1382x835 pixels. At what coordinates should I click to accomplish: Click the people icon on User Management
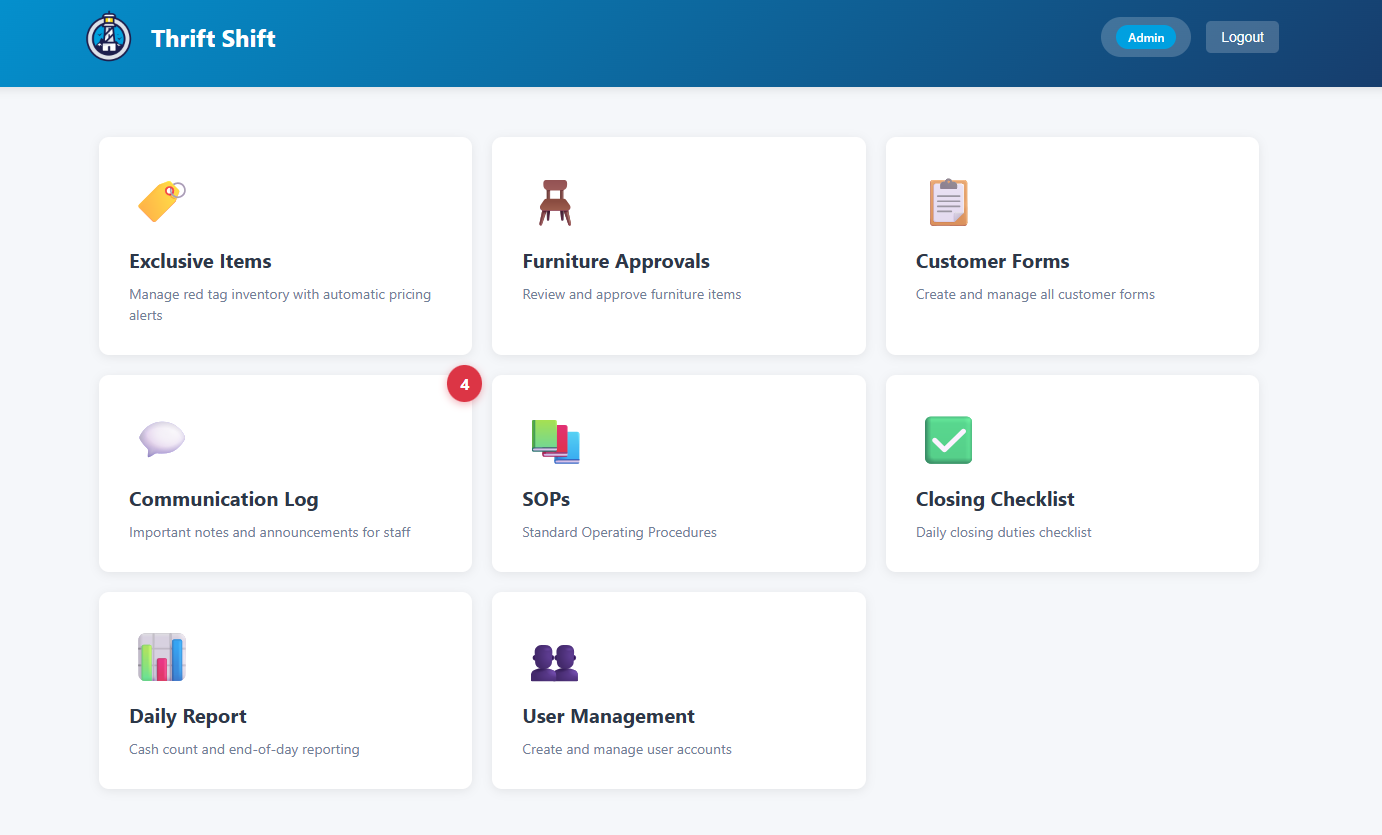point(554,657)
